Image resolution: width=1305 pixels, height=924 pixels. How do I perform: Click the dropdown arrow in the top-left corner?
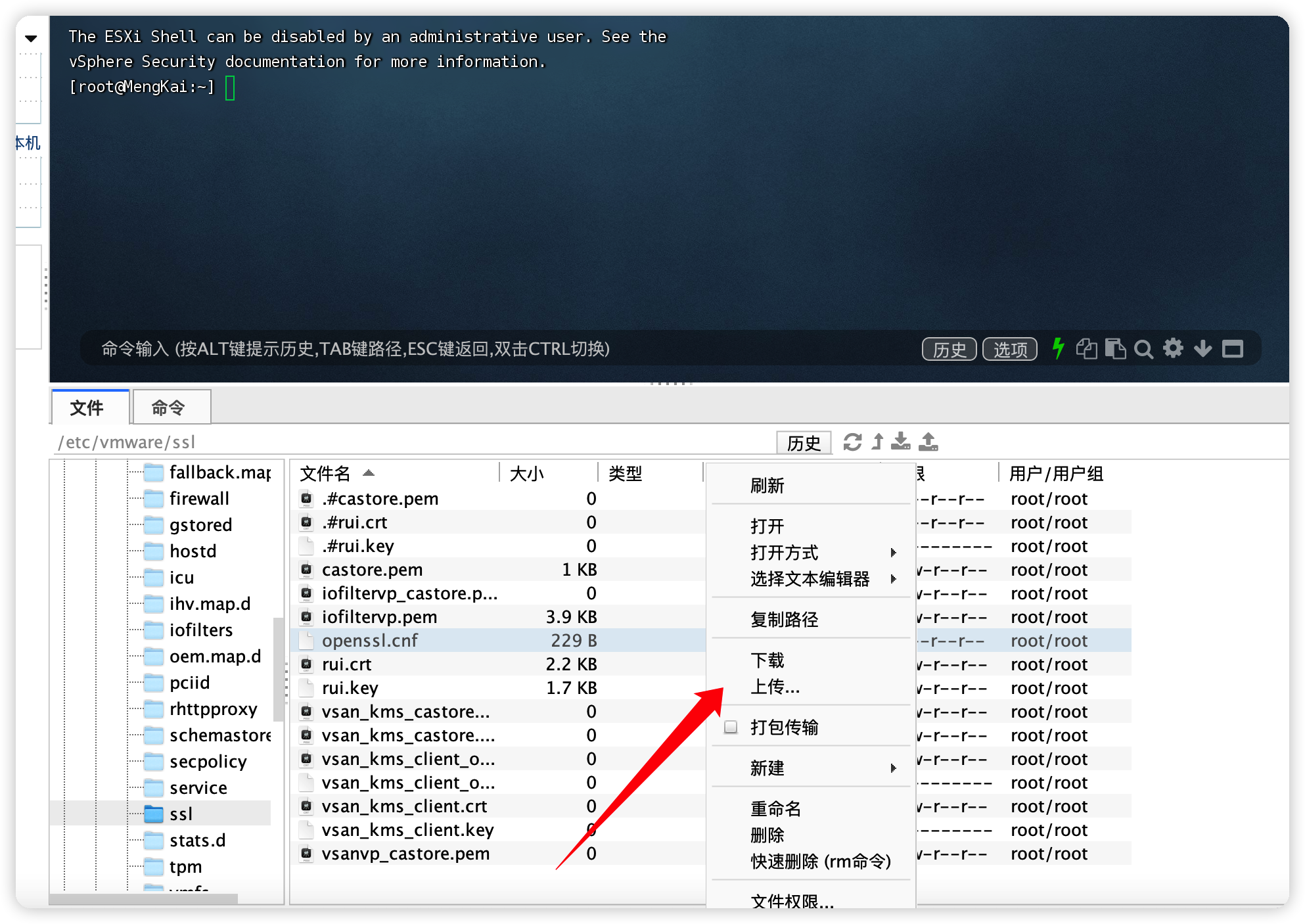tap(31, 39)
